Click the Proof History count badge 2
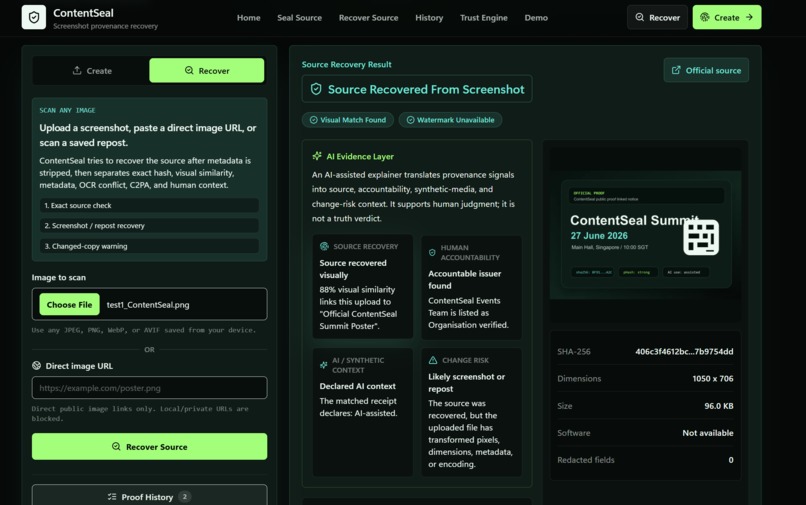 click(185, 497)
